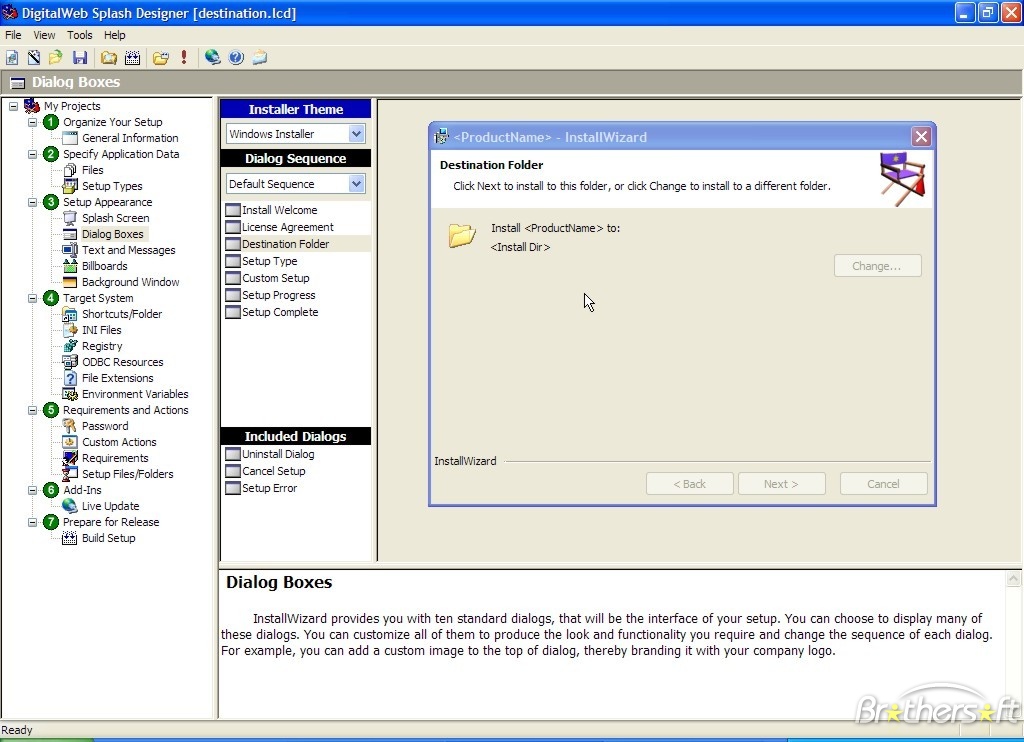Click the < Back button
The height and width of the screenshot is (742, 1024).
pyautogui.click(x=690, y=484)
